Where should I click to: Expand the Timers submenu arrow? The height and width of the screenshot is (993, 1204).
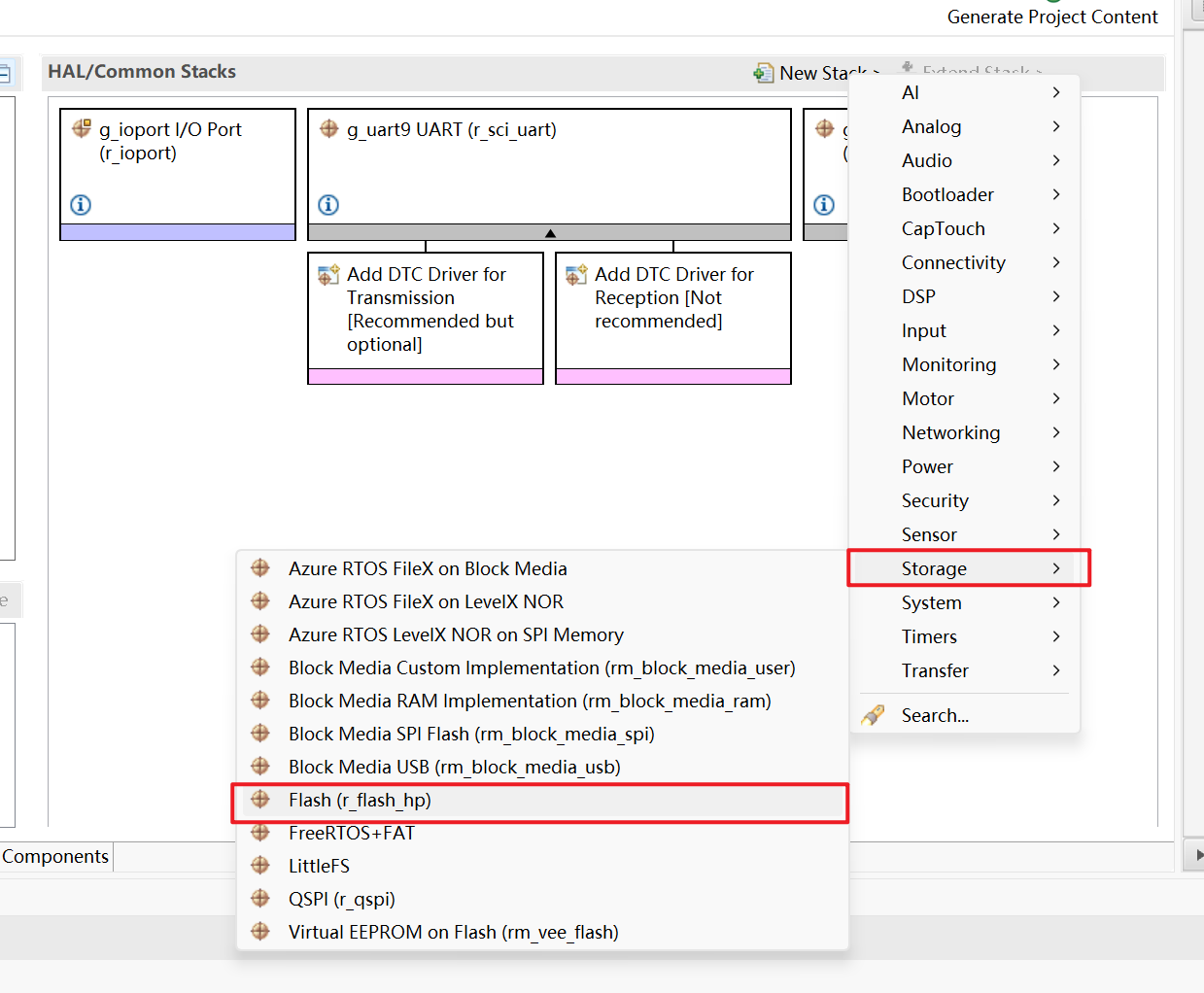[1056, 636]
